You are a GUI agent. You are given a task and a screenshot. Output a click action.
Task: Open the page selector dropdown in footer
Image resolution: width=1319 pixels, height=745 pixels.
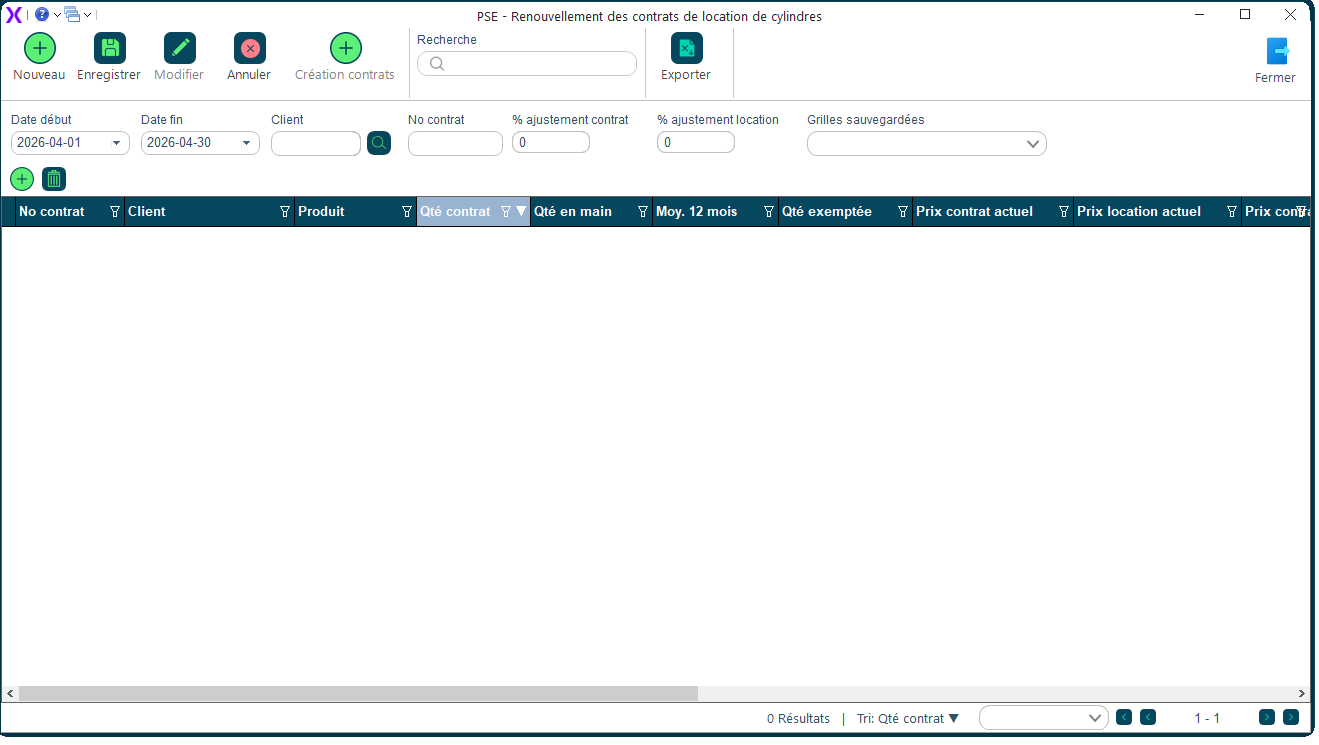pos(1094,718)
